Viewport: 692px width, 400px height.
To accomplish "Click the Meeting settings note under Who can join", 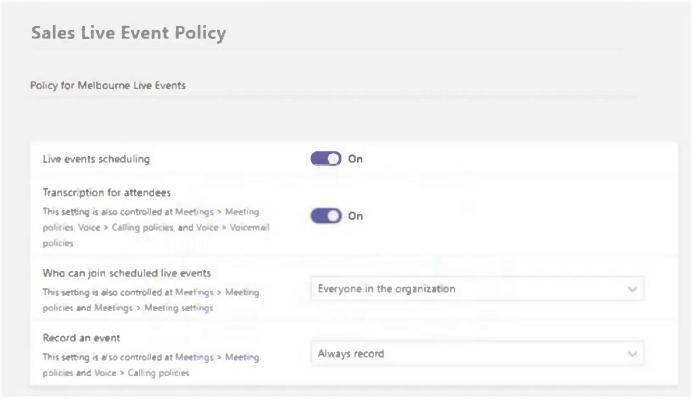I will (178, 307).
